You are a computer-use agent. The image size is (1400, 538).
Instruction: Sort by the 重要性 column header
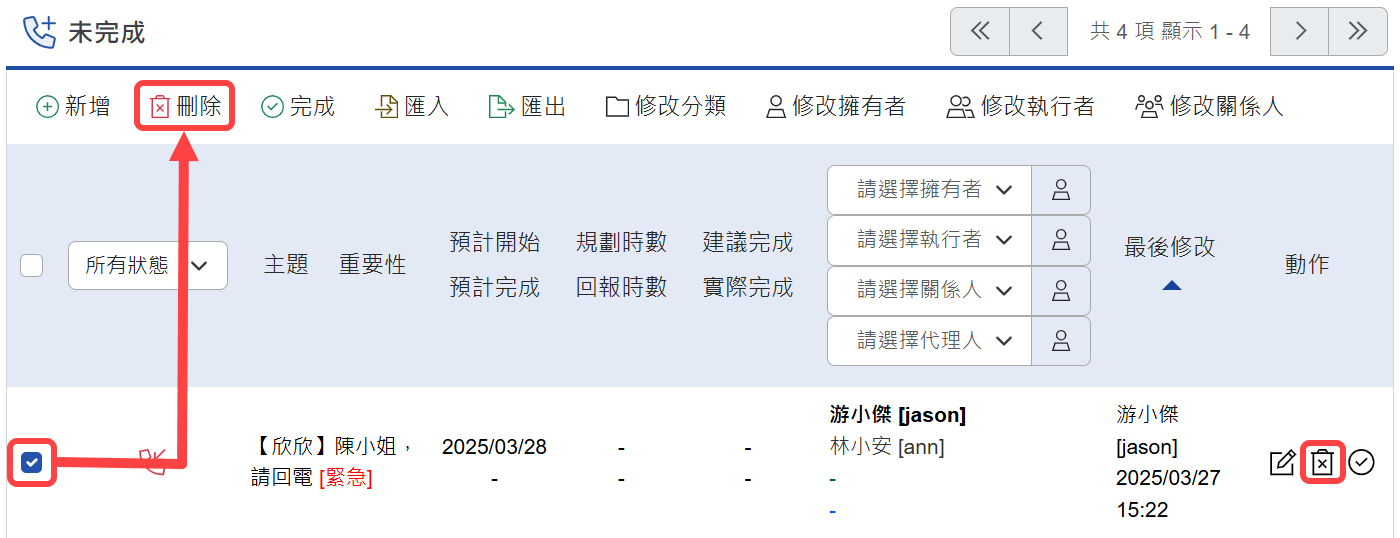372,265
